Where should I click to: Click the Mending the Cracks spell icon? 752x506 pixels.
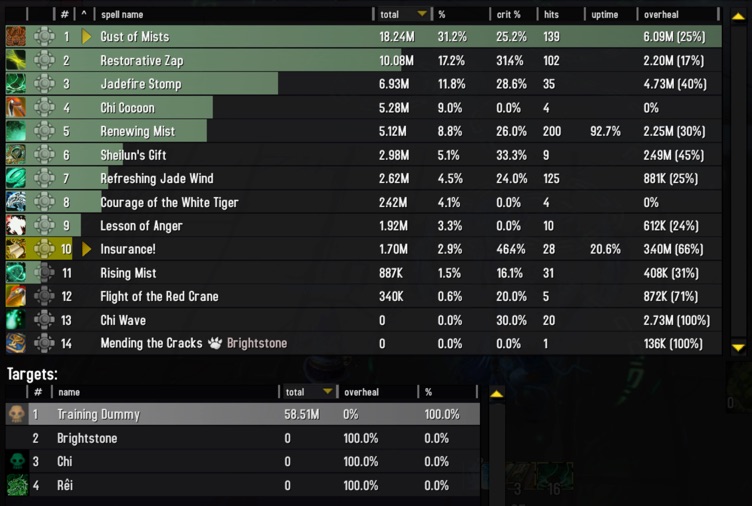pyautogui.click(x=15, y=343)
